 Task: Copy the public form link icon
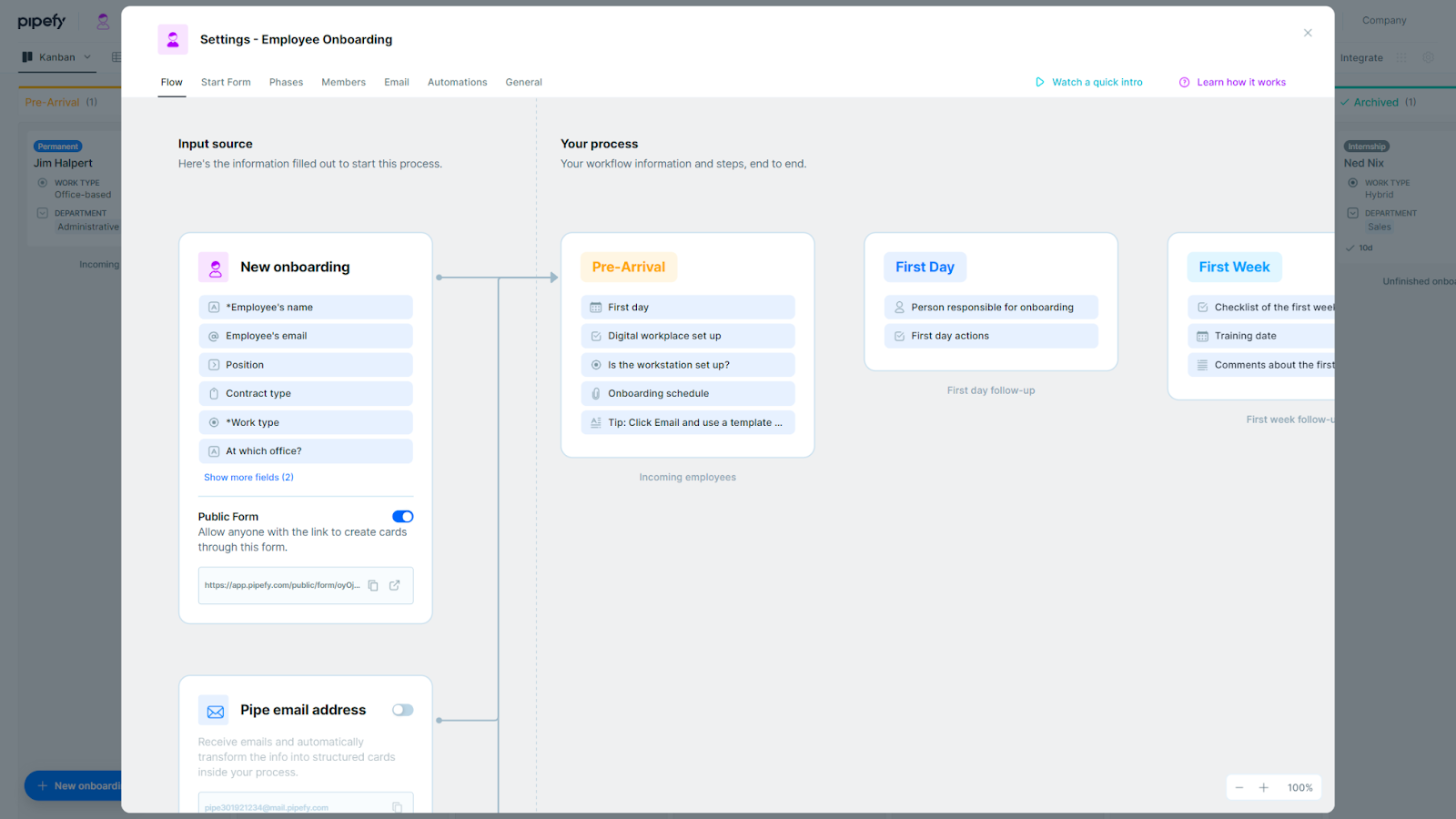click(373, 586)
